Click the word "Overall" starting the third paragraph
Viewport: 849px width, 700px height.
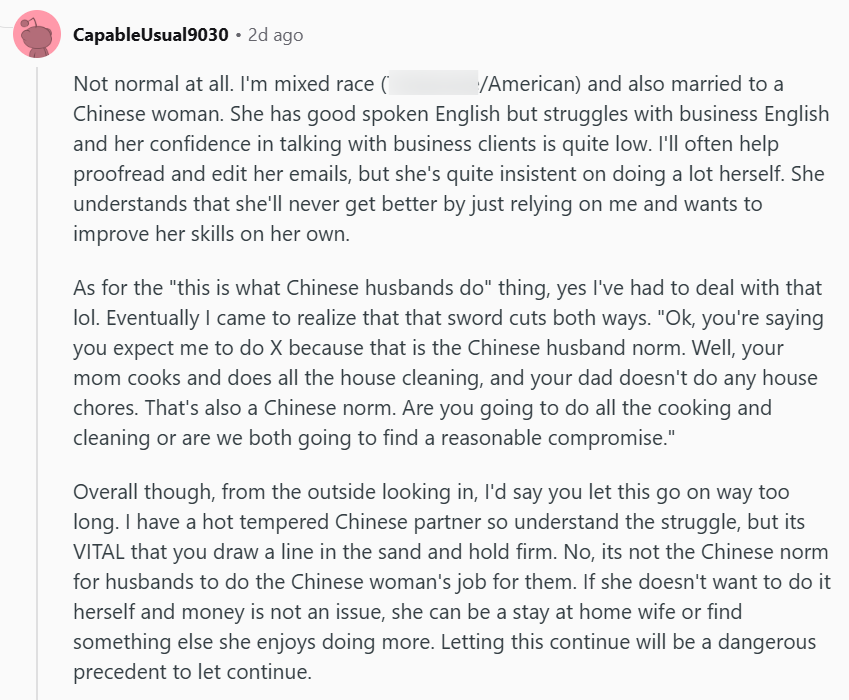click(107, 492)
